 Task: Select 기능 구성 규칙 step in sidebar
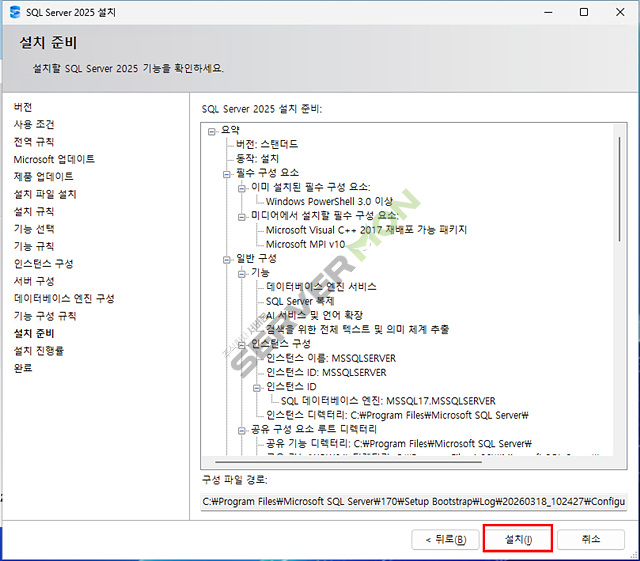[45, 316]
